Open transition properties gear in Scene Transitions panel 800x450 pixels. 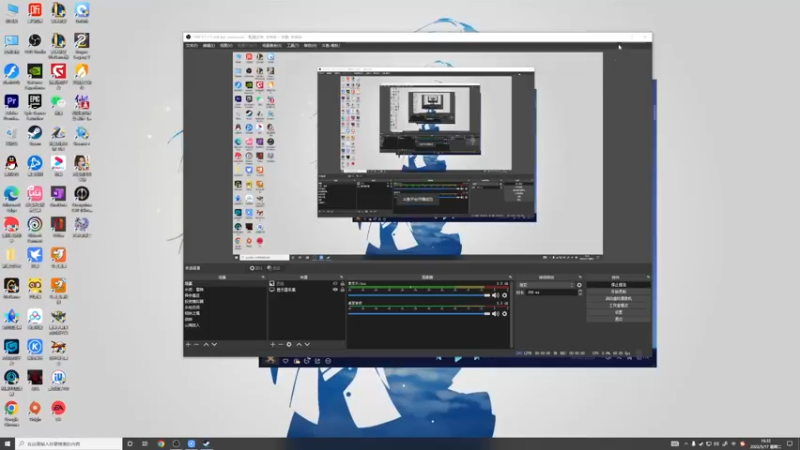point(579,285)
